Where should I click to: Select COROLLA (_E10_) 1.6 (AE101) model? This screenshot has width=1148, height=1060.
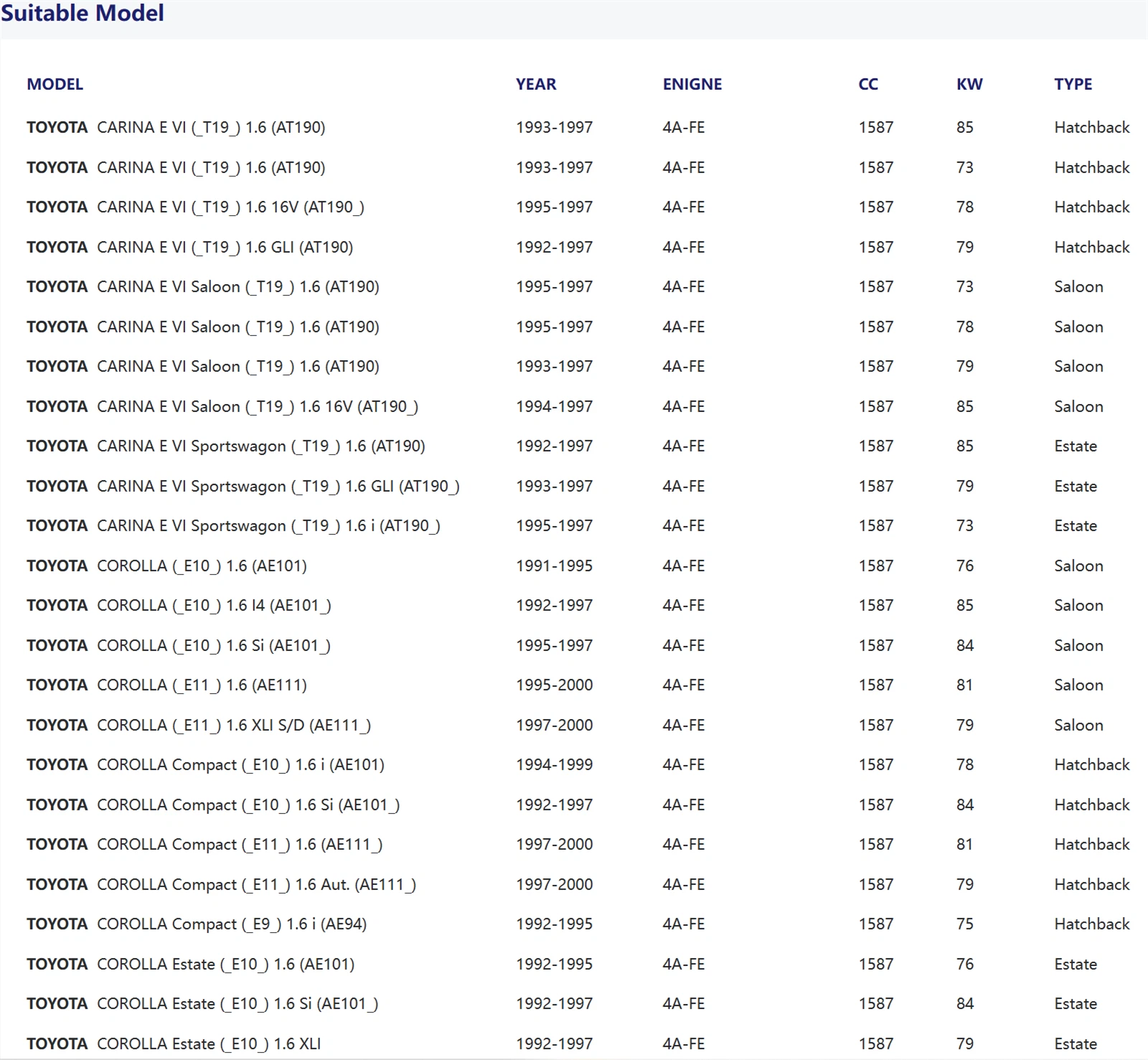point(166,566)
